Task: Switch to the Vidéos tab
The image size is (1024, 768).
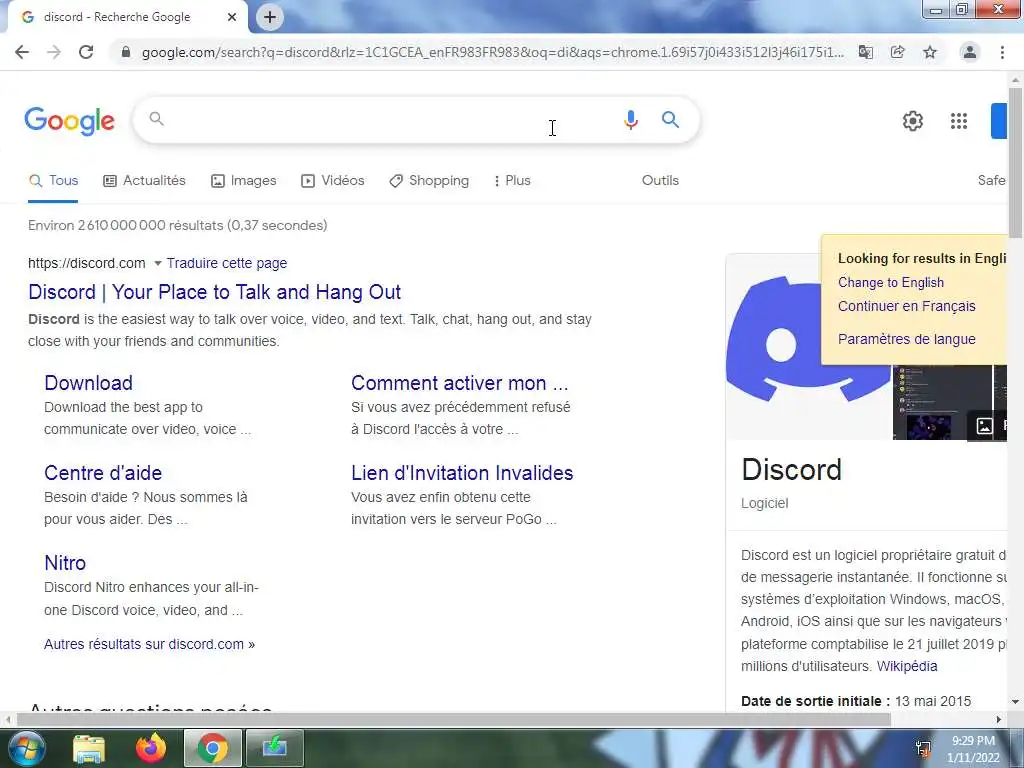Action: pos(332,181)
